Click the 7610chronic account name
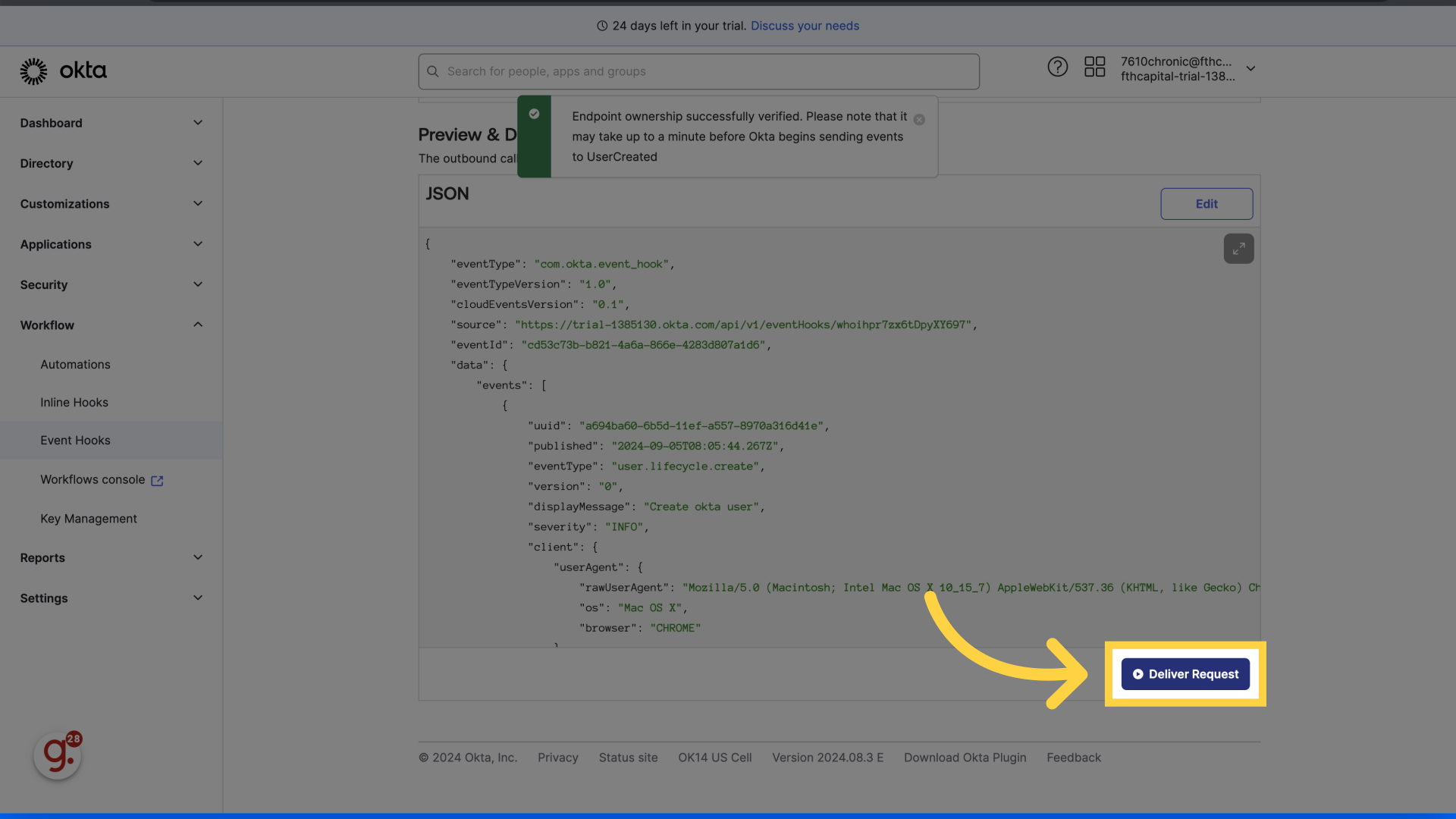Viewport: 1456px width, 819px height. (x=1176, y=61)
